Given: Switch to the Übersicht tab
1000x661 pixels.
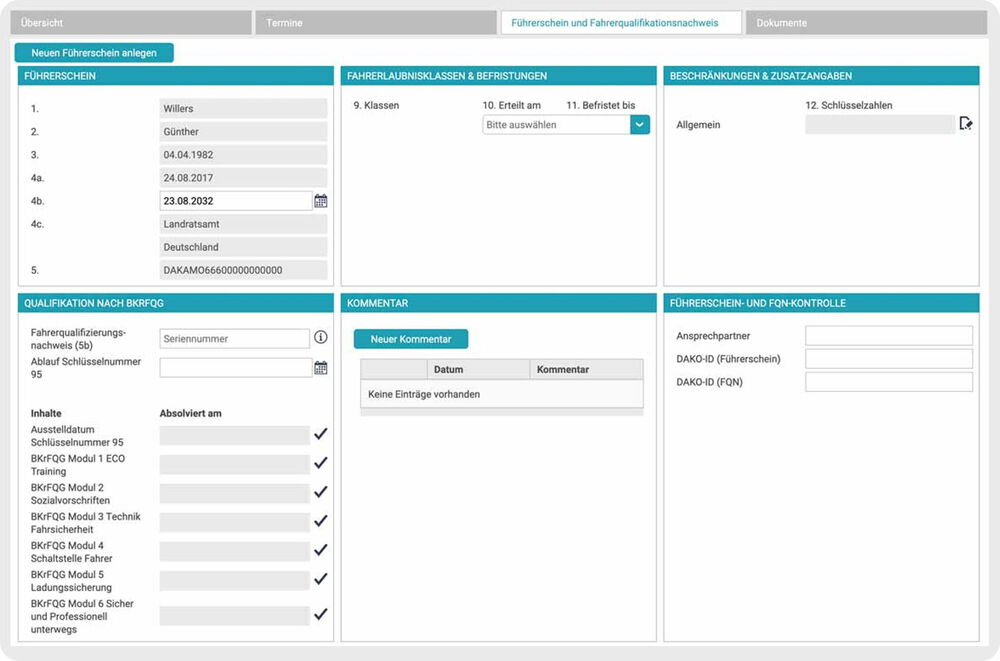Looking at the screenshot, I should point(132,23).
